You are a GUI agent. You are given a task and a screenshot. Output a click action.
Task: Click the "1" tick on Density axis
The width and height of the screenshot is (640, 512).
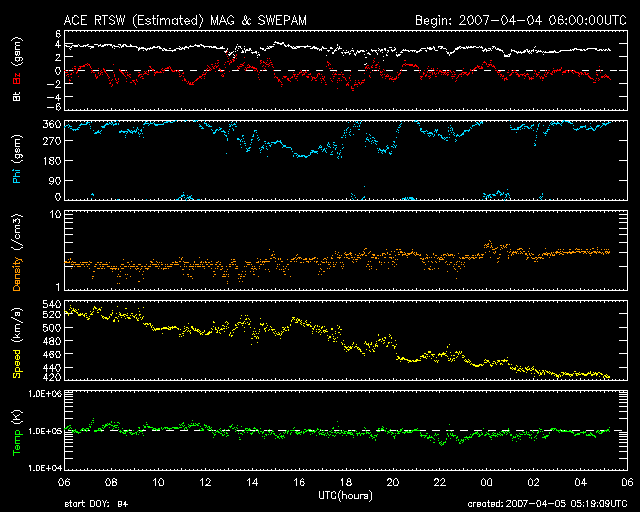click(x=58, y=287)
